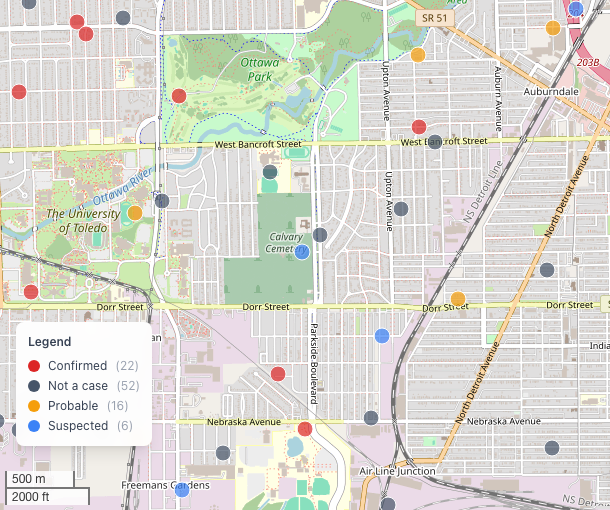Click the blue Suspected marker on Calvary Cemetery label

tap(302, 252)
